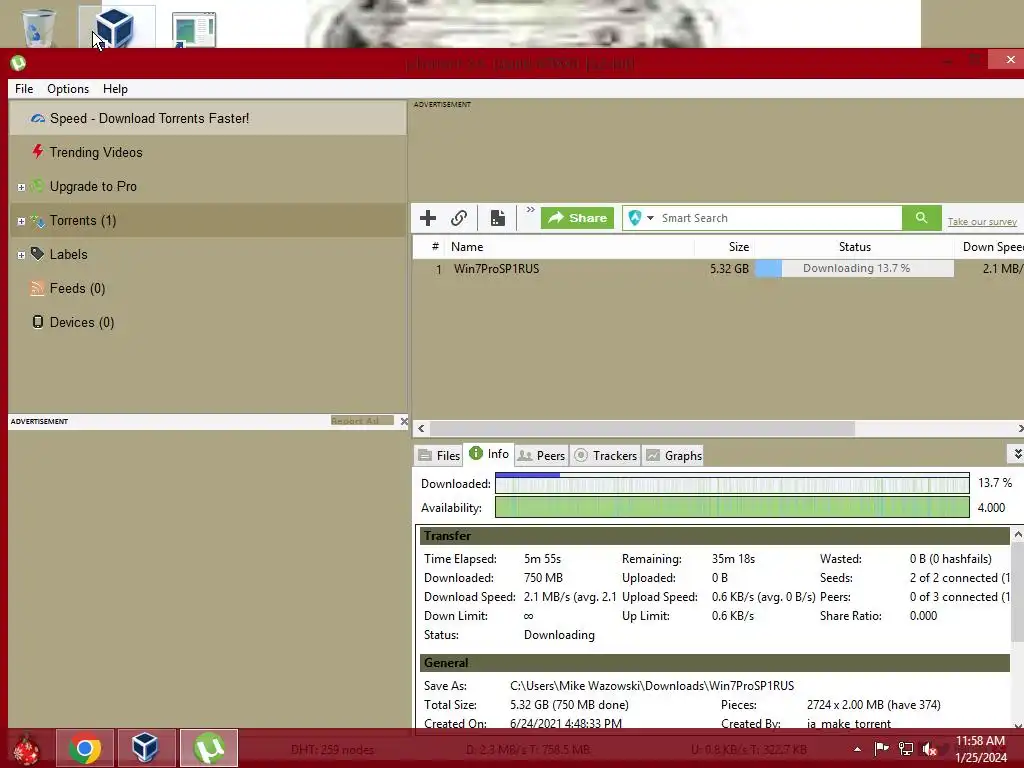
Task: Open the Take our survey link
Action: 982,222
